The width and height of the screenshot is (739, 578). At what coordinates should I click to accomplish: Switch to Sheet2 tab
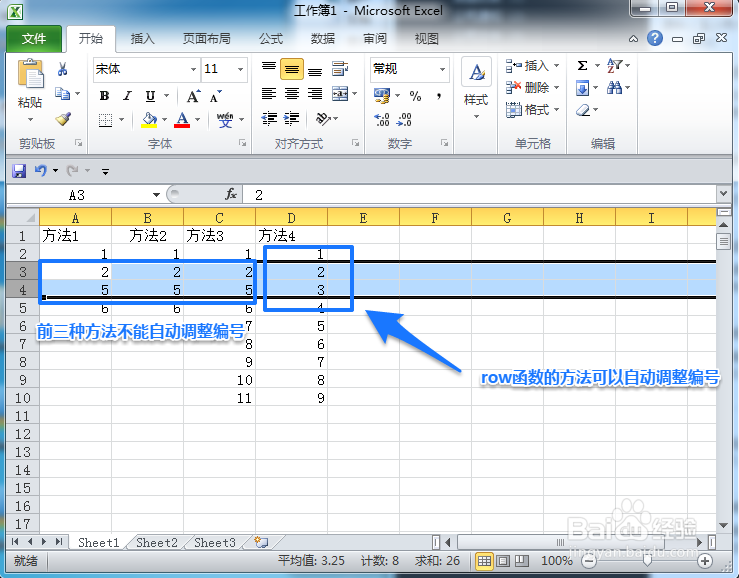click(156, 543)
